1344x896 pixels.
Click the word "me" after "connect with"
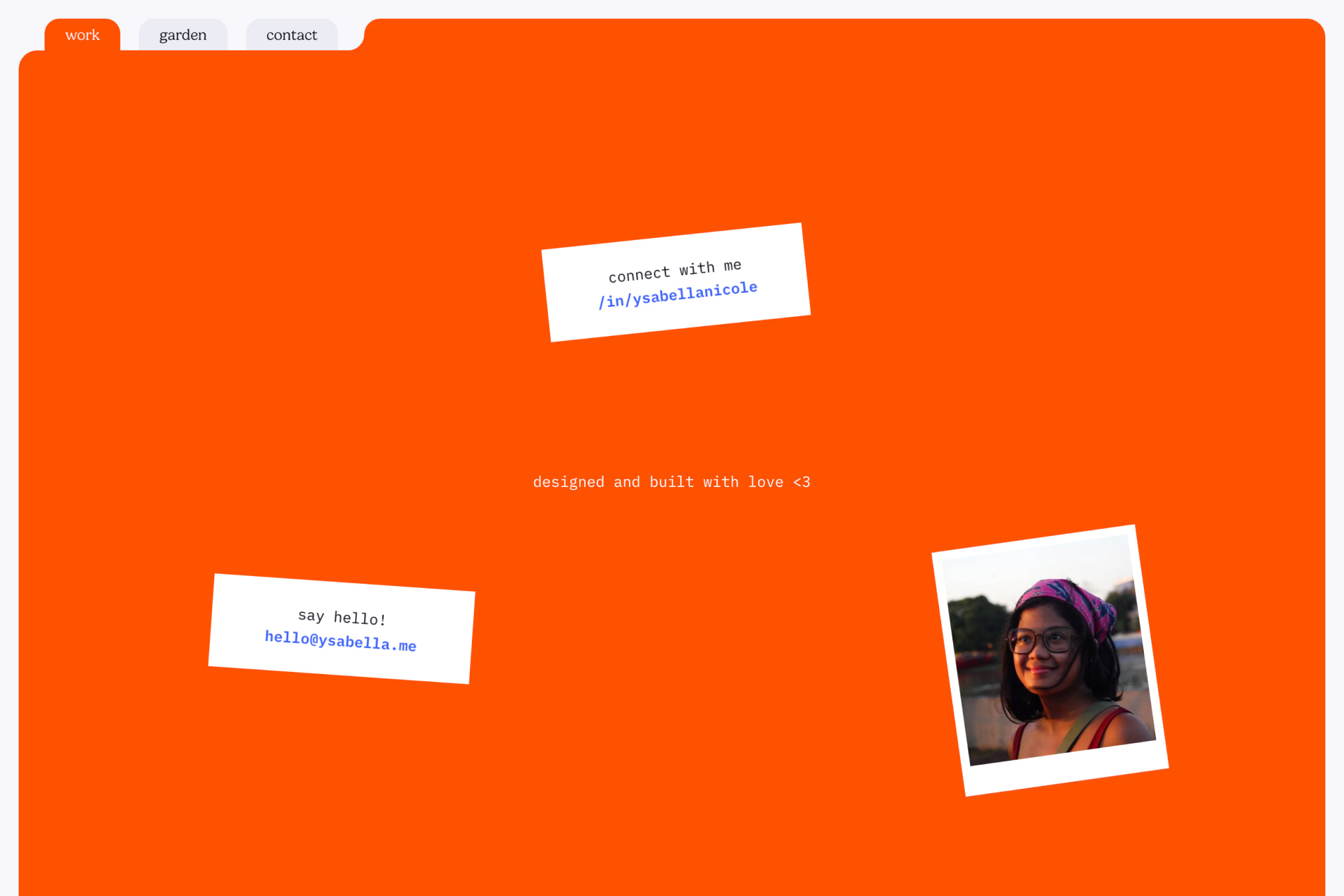[x=732, y=265]
